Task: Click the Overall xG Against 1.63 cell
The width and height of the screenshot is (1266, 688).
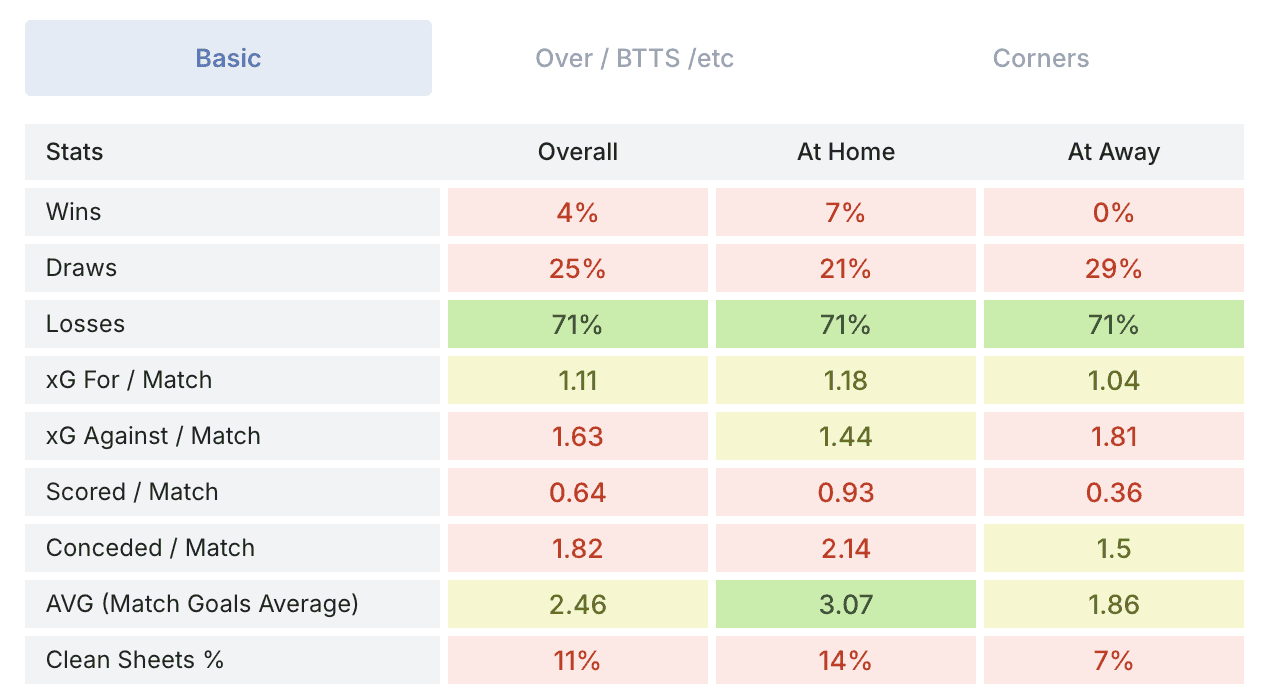Action: click(x=577, y=436)
